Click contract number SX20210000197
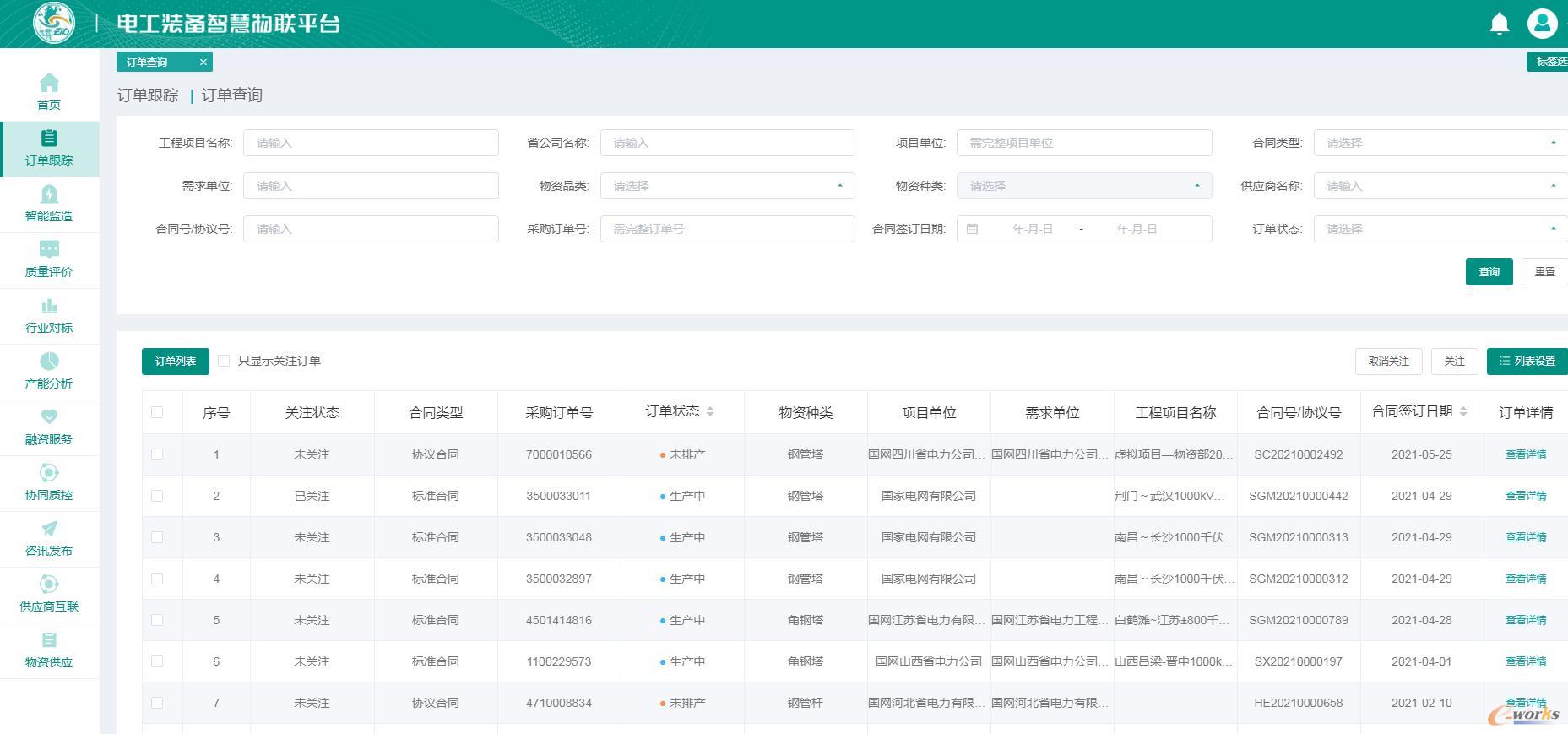Screen dimensions: 1568x734 [x=1299, y=661]
